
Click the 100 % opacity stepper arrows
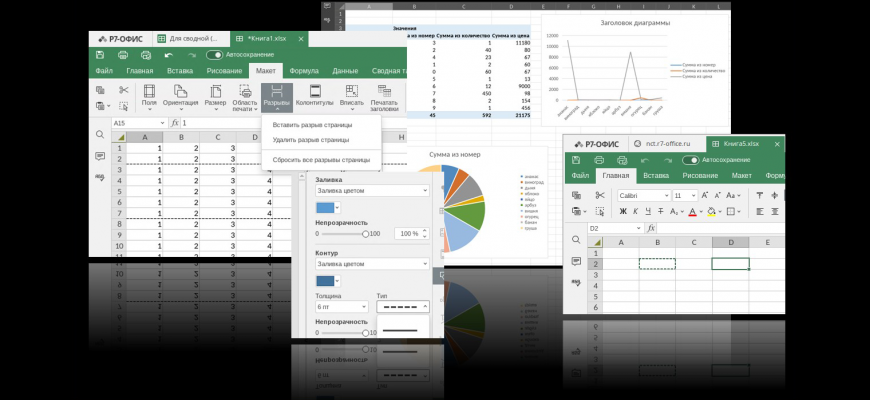pyautogui.click(x=424, y=234)
